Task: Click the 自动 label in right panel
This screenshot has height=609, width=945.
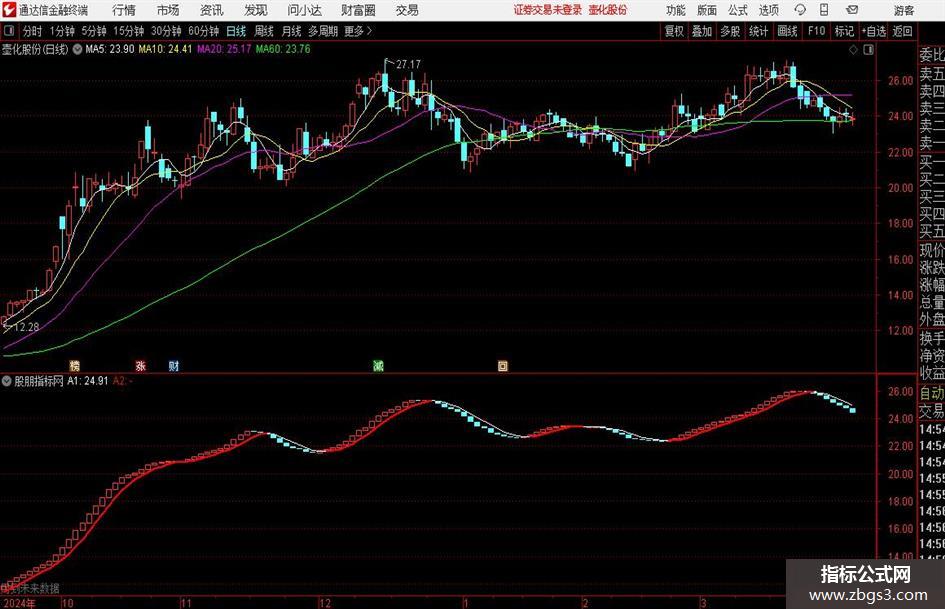Action: click(x=932, y=393)
